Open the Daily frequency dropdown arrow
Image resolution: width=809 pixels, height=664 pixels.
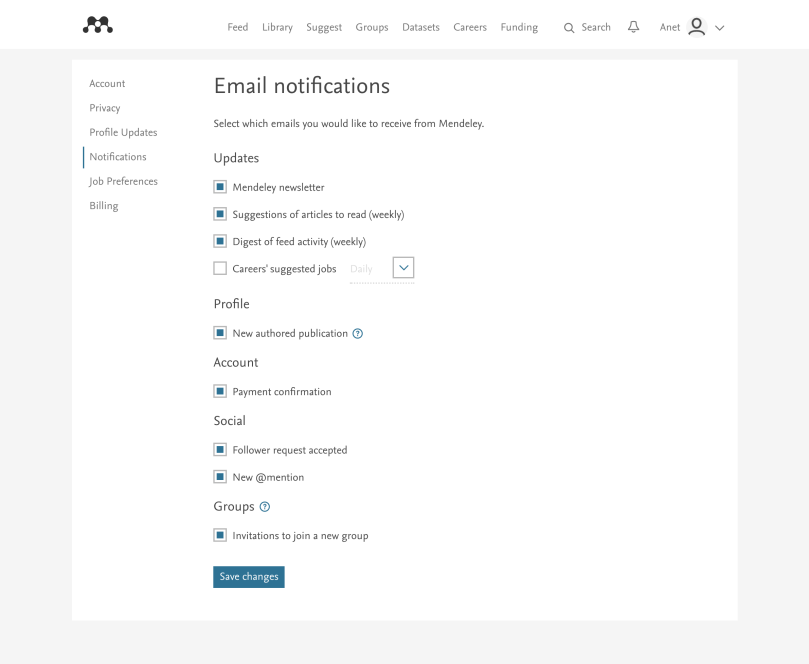(x=403, y=268)
